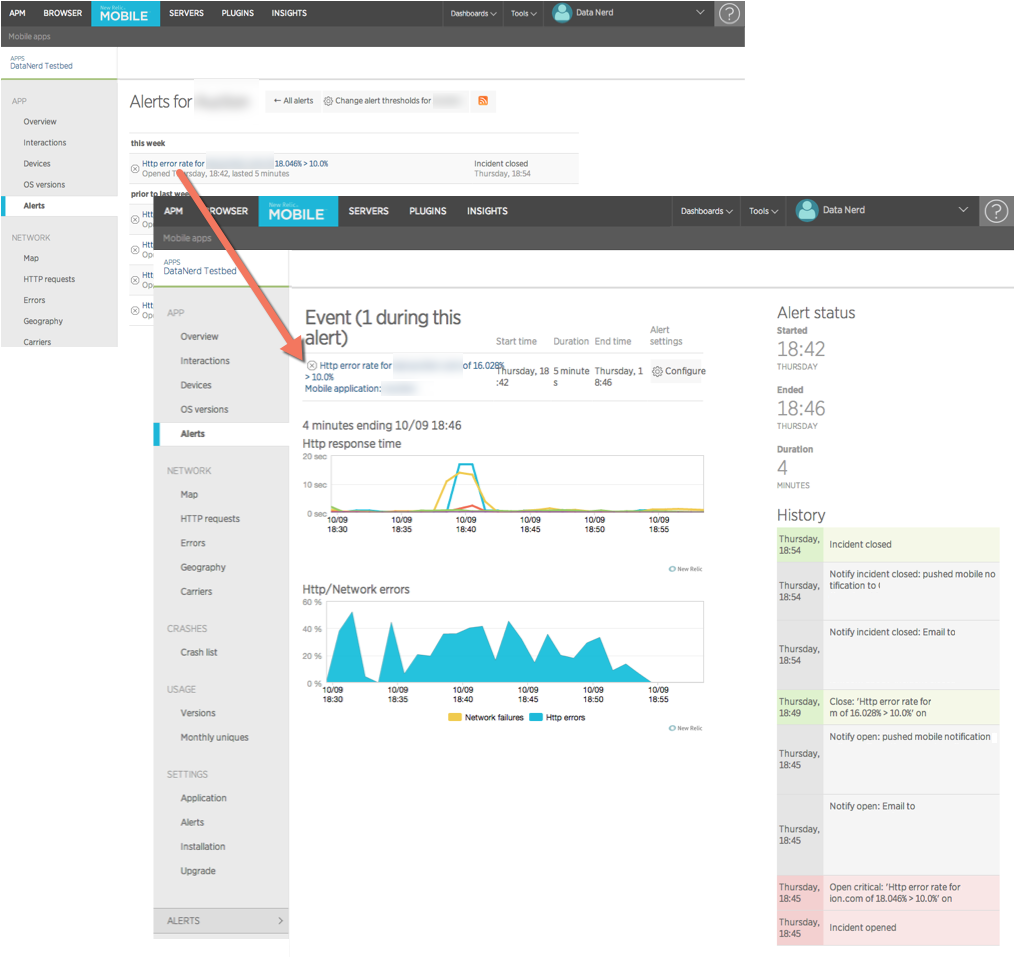This screenshot has width=1014, height=957.
Task: Click Incident opened history entry
Action: click(887, 928)
